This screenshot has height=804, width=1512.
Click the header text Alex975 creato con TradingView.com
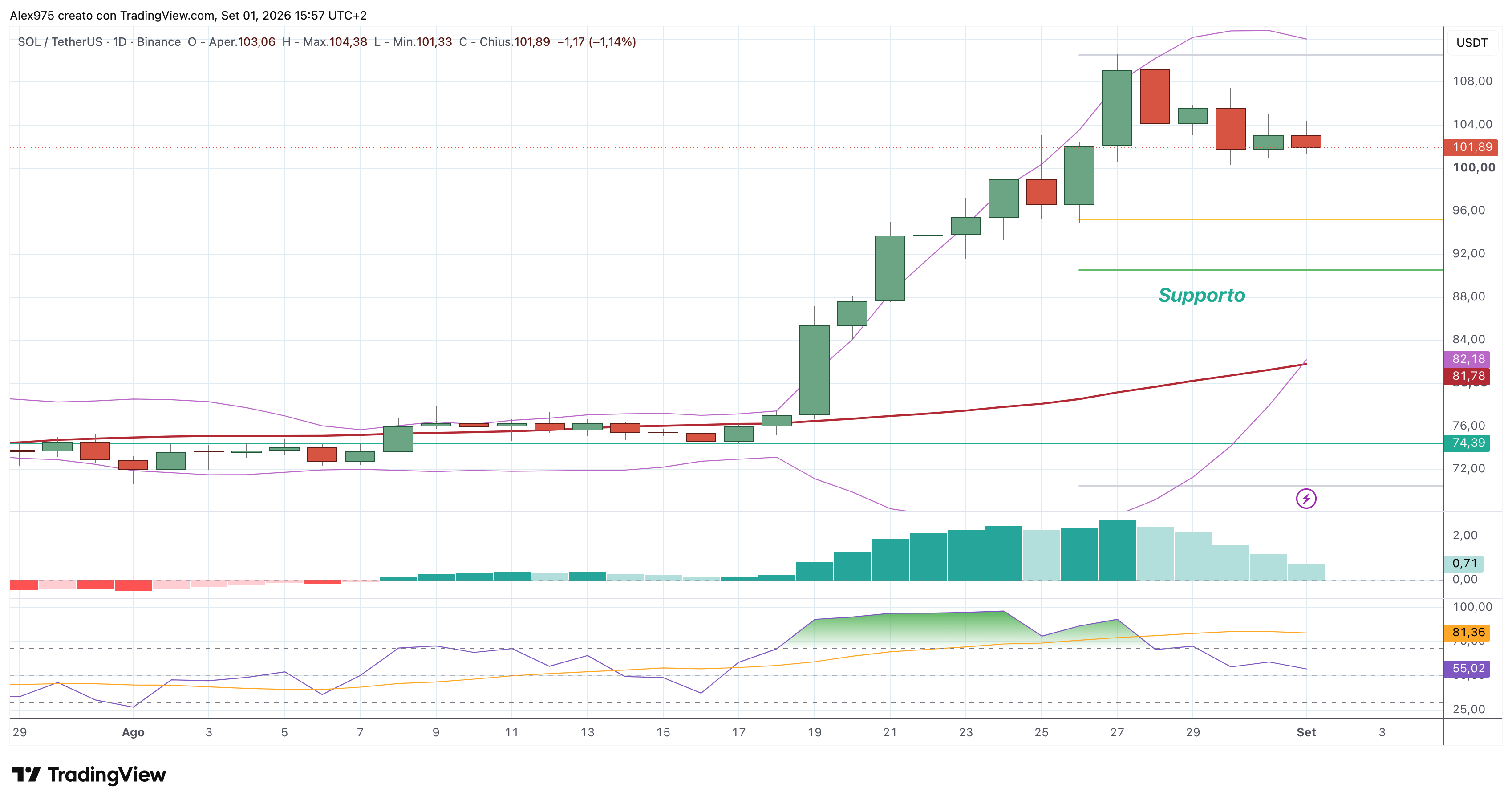tap(112, 16)
